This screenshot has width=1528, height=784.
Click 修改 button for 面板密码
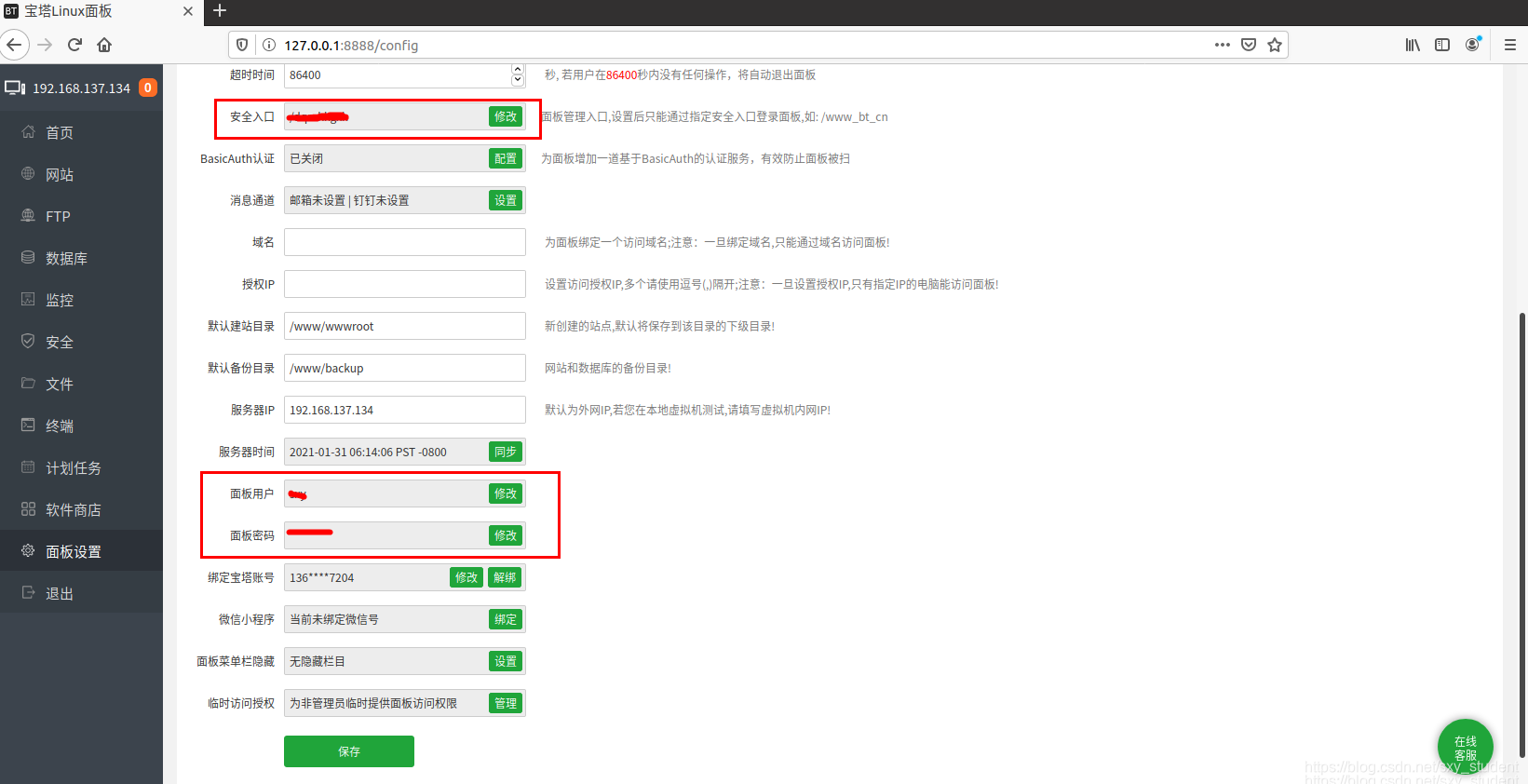click(x=506, y=535)
